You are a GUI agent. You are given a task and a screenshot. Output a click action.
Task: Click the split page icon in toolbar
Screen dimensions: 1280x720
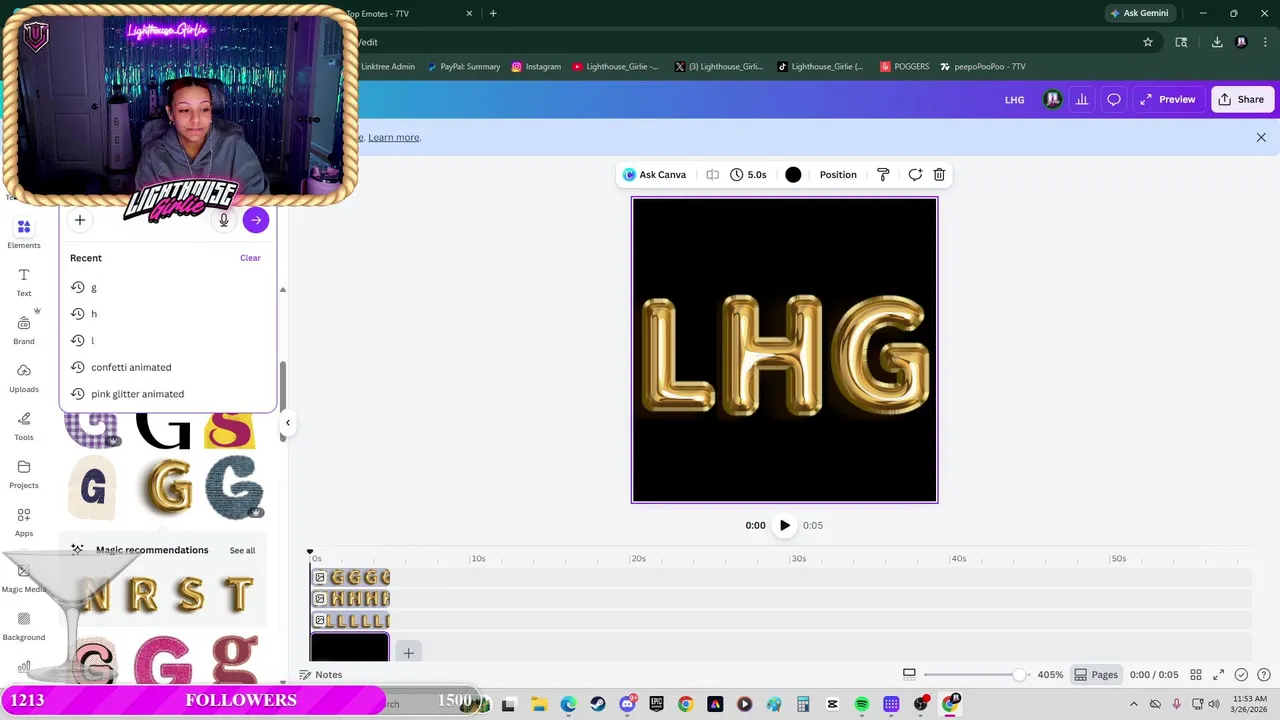pyautogui.click(x=712, y=174)
